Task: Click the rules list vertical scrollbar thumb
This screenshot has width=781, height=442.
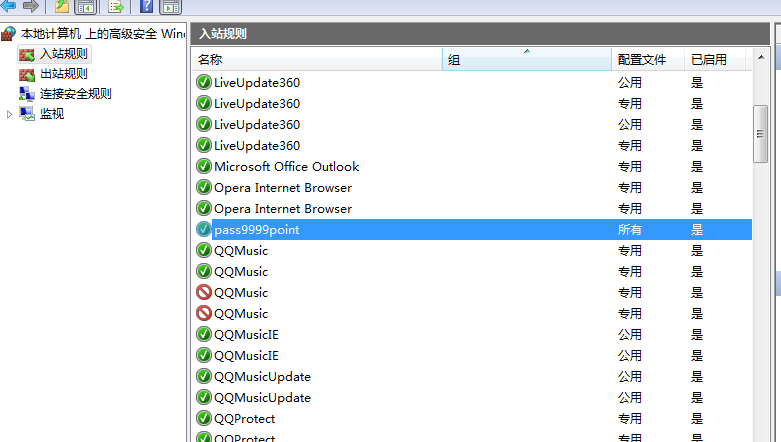Action: 761,134
